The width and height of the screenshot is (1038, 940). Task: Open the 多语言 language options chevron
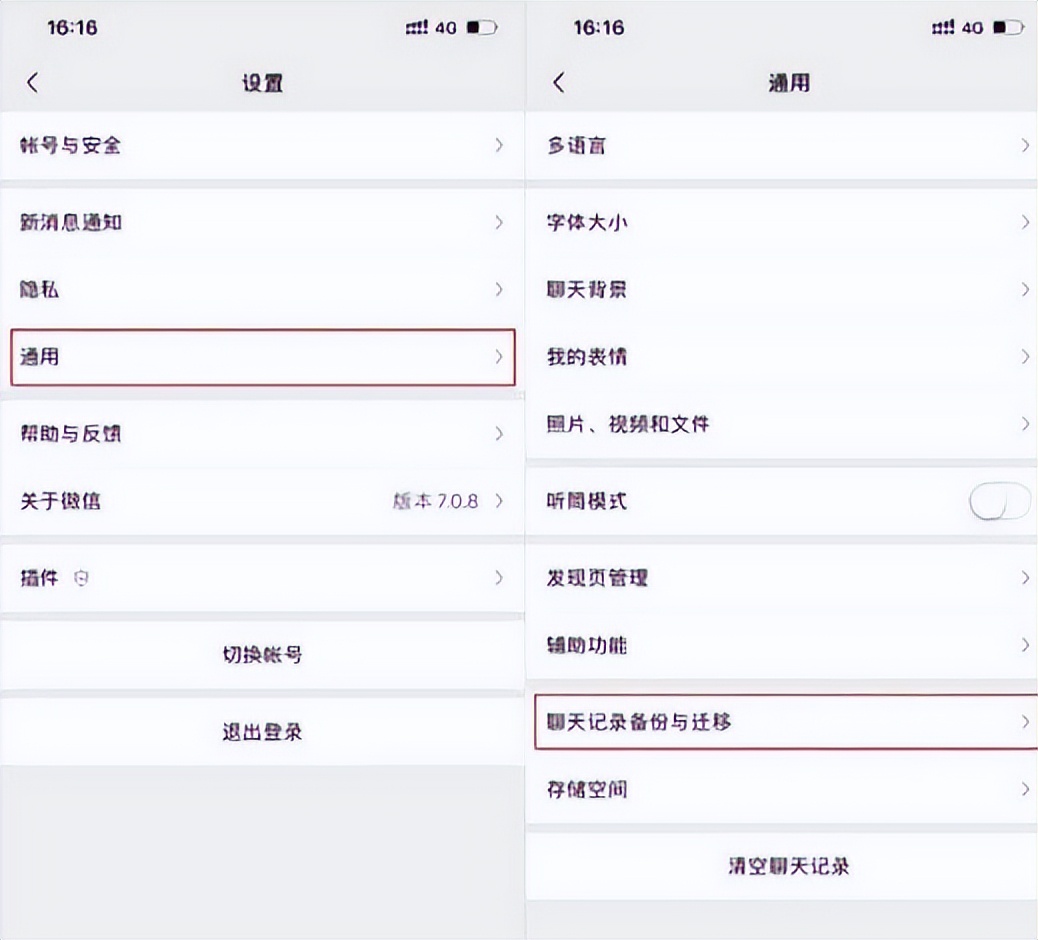pyautogui.click(x=1025, y=146)
